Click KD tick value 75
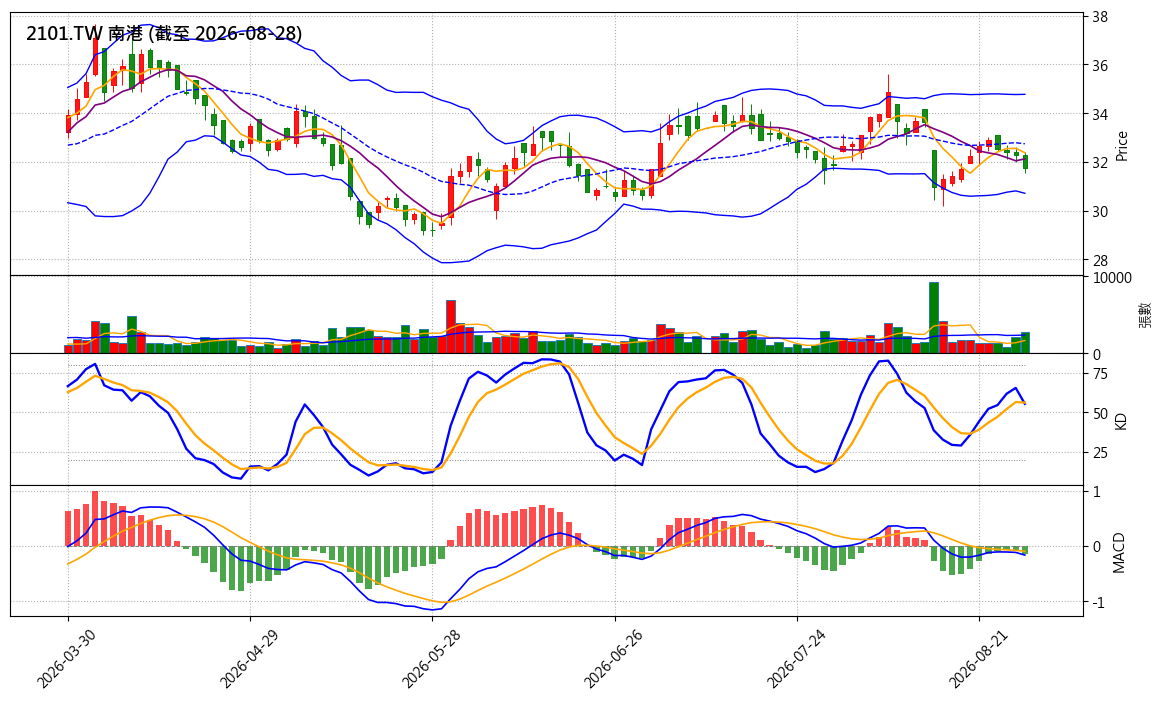 coord(1101,374)
